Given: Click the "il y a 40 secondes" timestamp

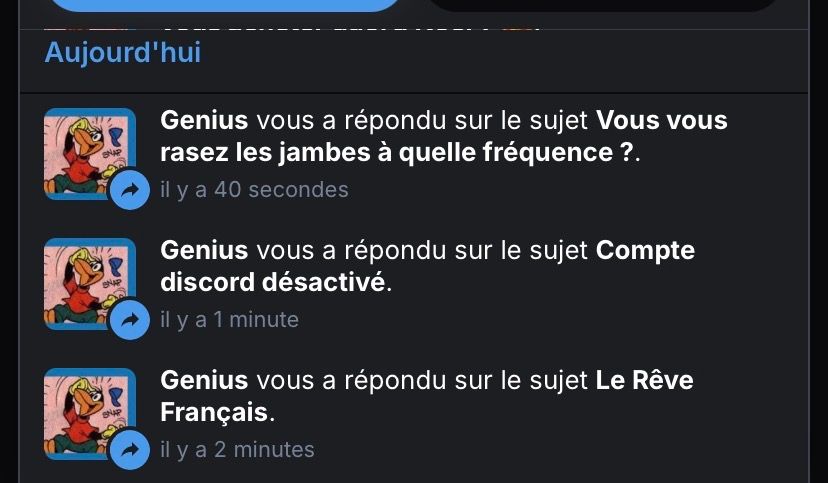Looking at the screenshot, I should pos(254,190).
